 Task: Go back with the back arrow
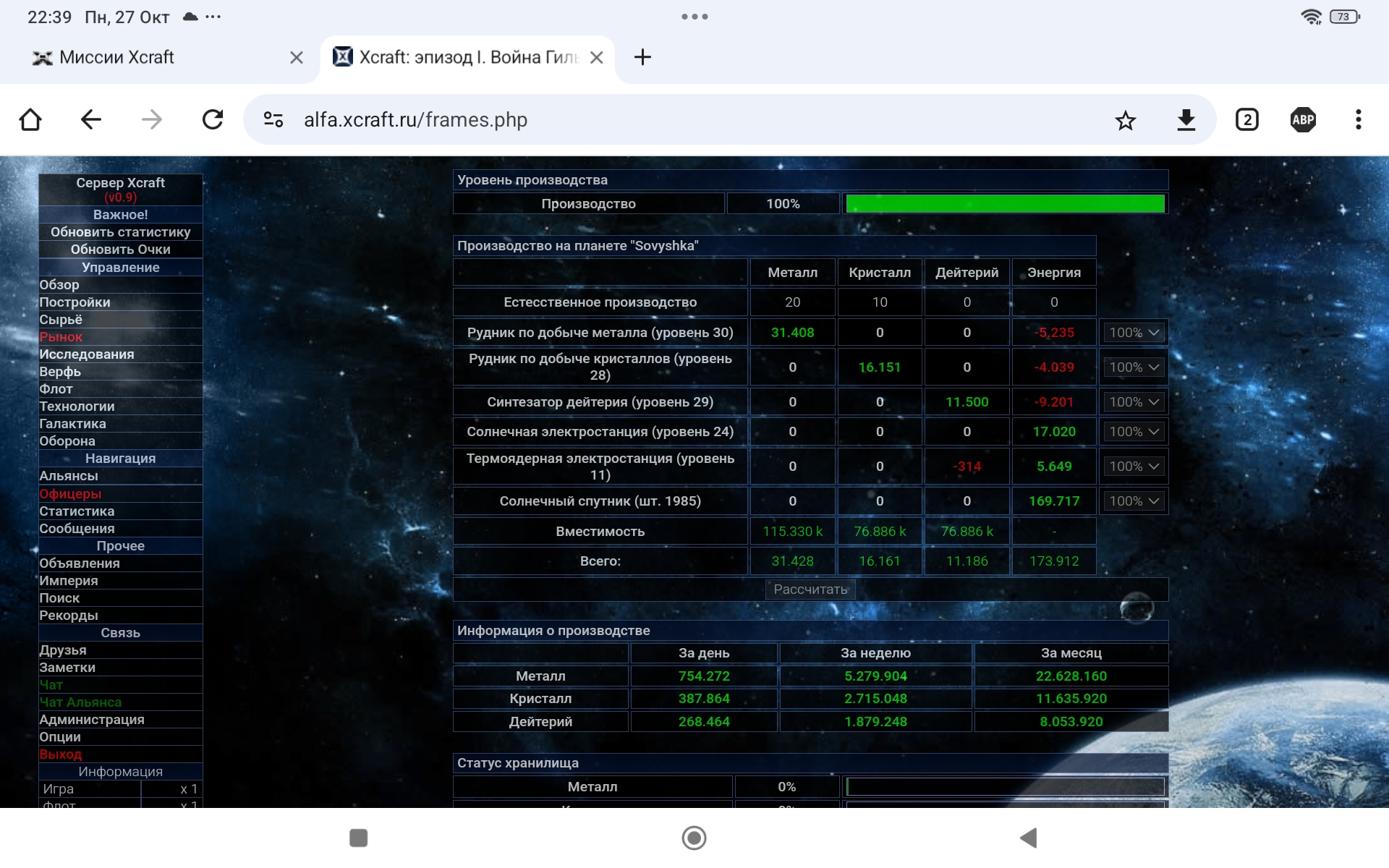point(91,119)
